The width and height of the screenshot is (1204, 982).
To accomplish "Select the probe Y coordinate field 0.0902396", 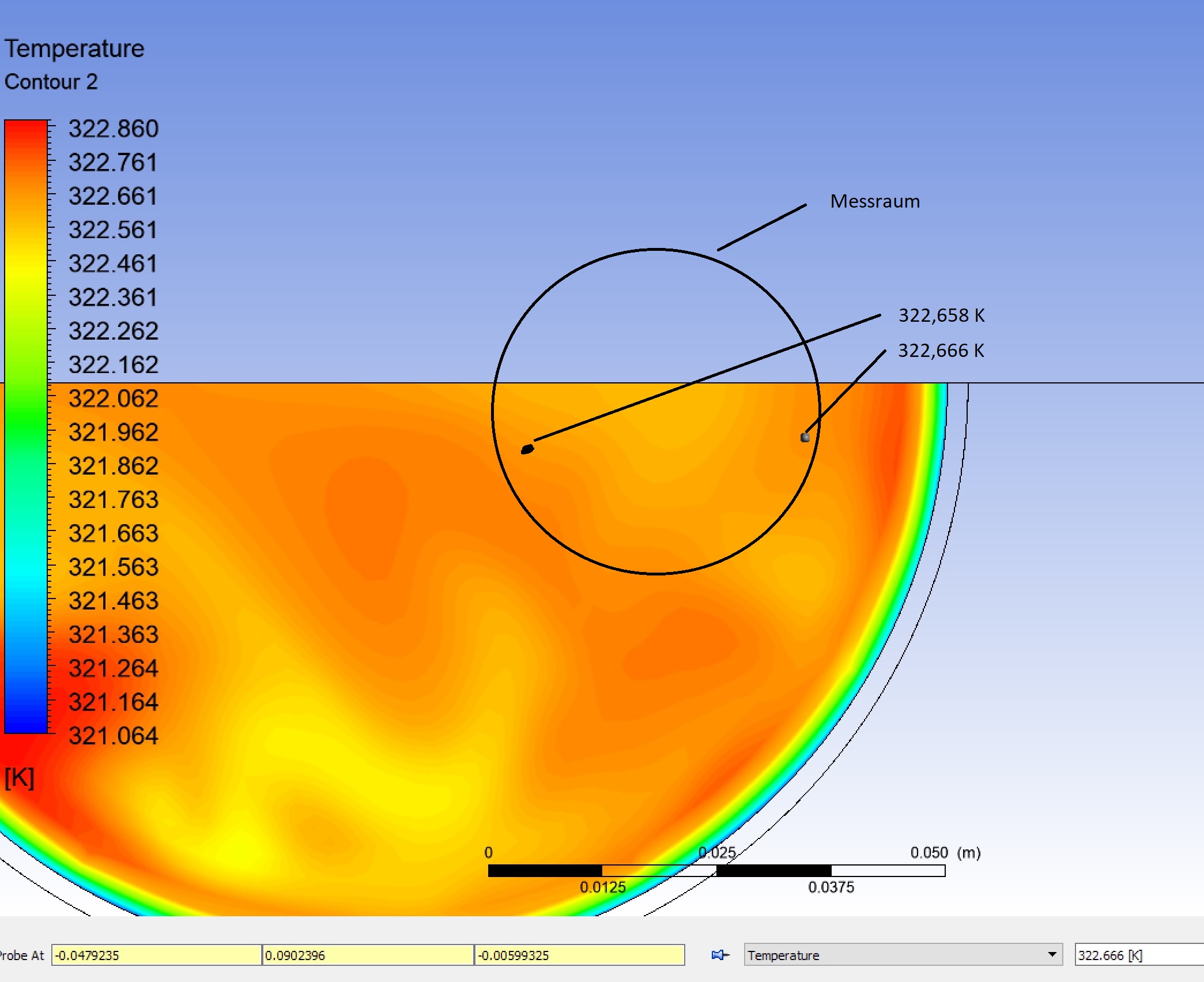I will [367, 955].
